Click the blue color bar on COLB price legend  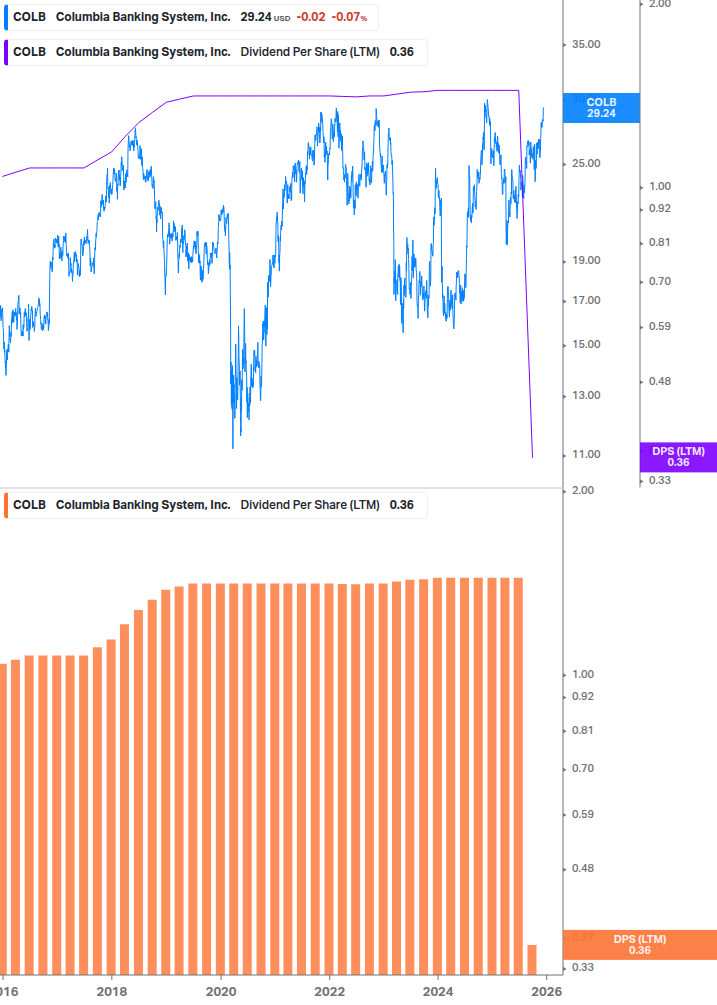pyautogui.click(x=6, y=17)
